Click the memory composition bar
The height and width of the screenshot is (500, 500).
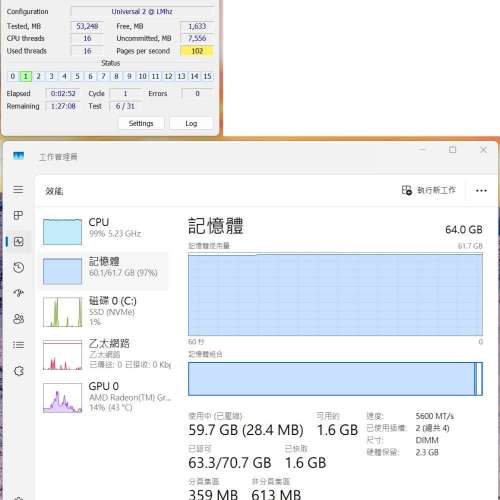pyautogui.click(x=335, y=379)
